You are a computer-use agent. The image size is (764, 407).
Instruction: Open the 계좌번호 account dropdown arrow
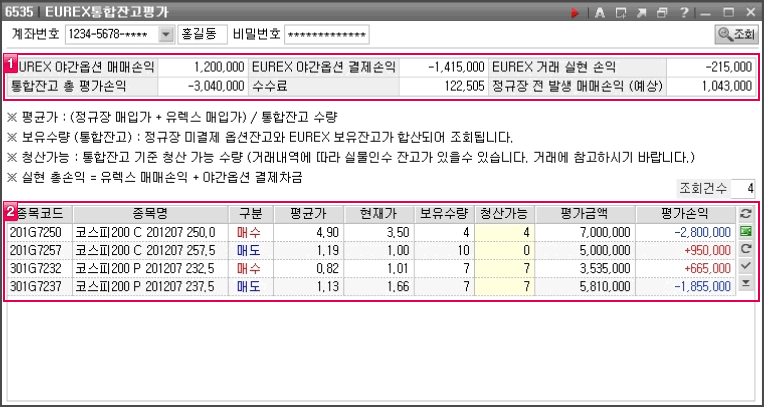[167, 35]
